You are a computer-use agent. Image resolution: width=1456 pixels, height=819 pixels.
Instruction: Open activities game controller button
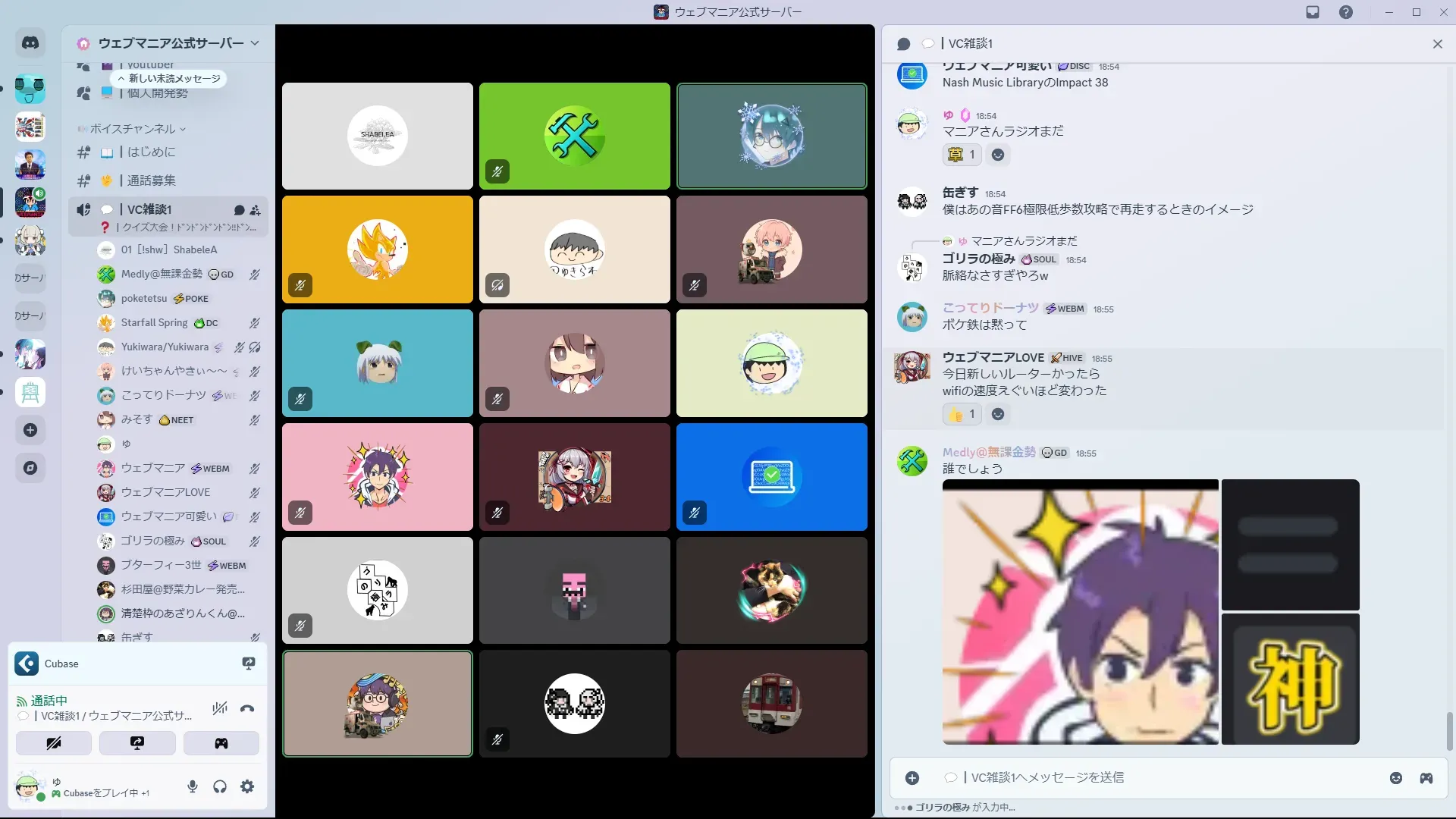pos(221,743)
